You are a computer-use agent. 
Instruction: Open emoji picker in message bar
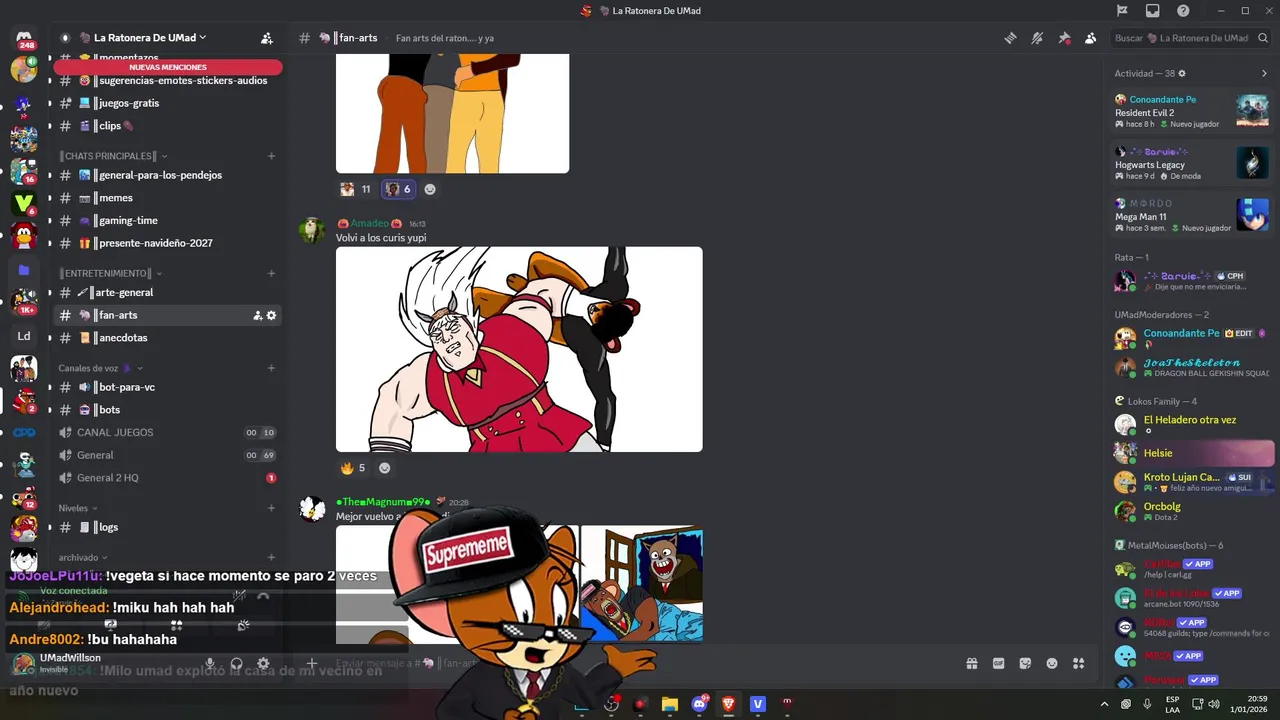pos(1052,663)
